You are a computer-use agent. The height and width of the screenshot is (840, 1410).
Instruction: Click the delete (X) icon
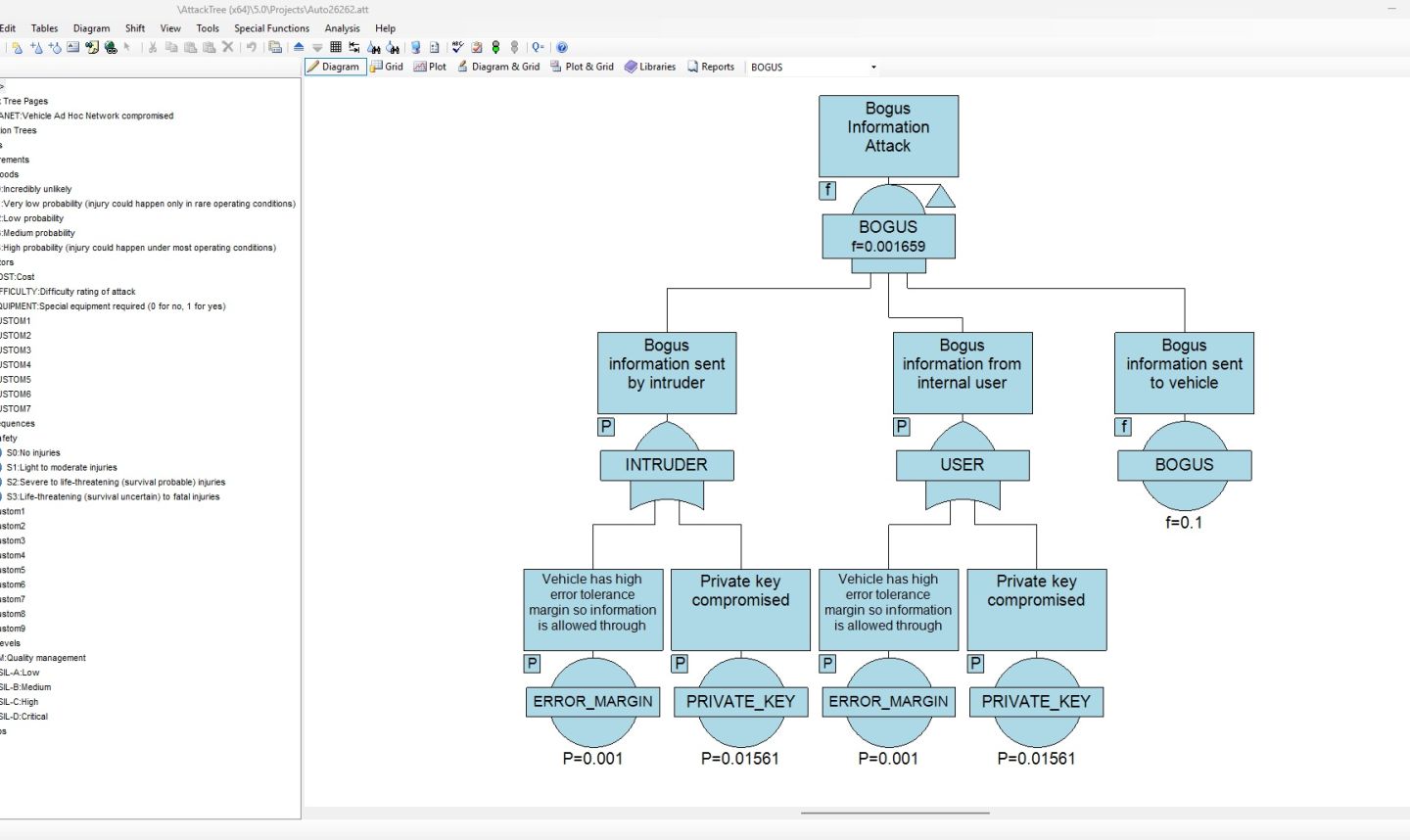[x=227, y=47]
